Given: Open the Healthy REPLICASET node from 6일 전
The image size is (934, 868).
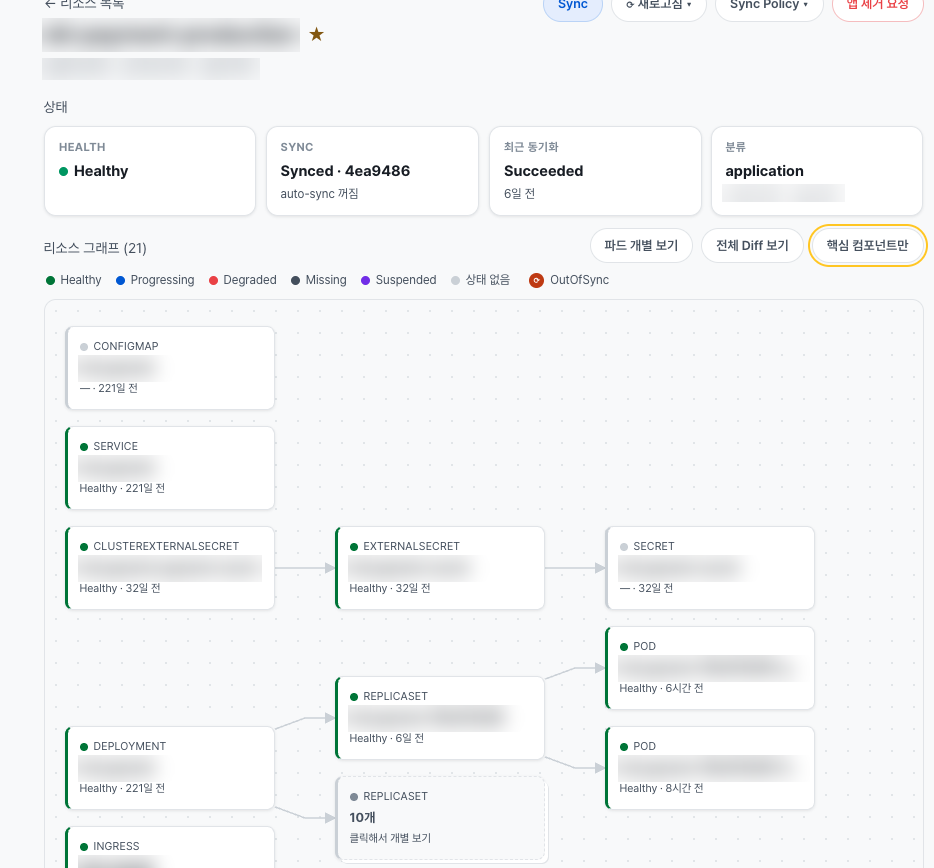Looking at the screenshot, I should coord(440,718).
